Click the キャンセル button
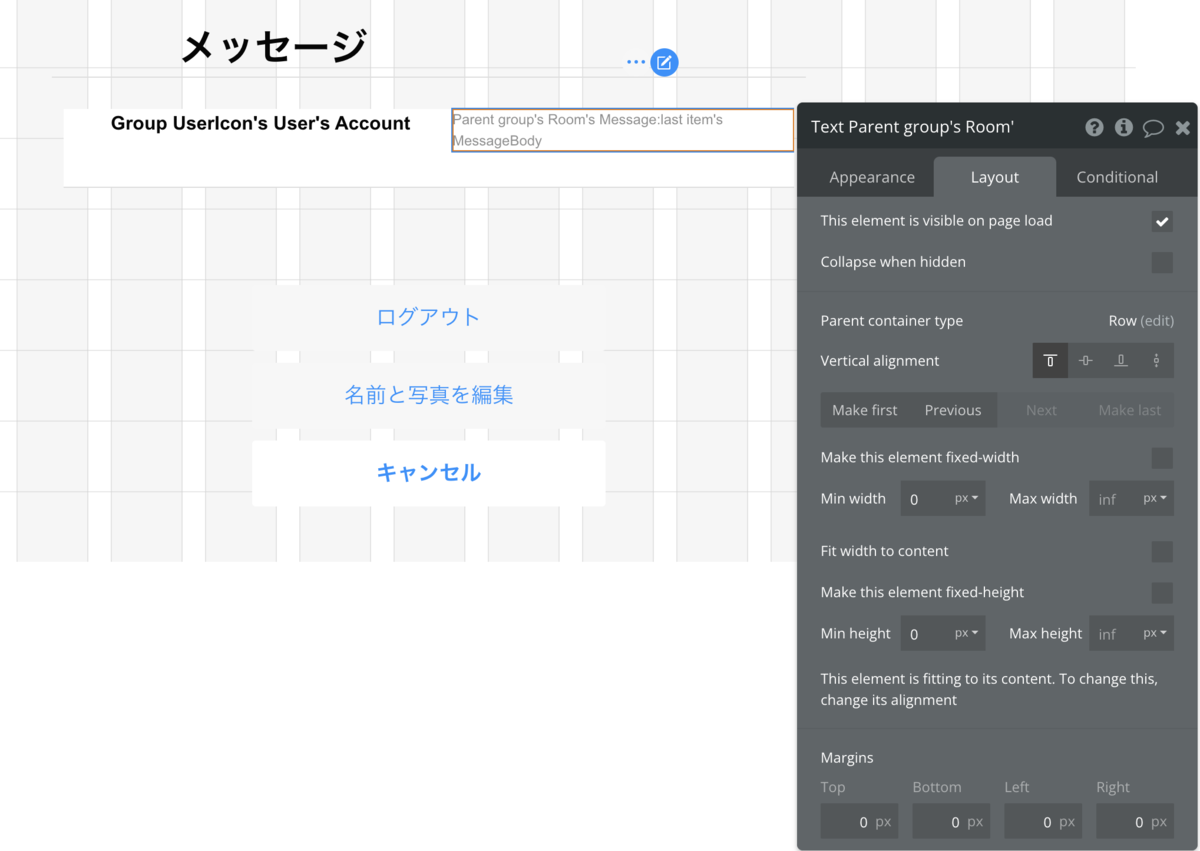The image size is (1200, 851). (429, 473)
